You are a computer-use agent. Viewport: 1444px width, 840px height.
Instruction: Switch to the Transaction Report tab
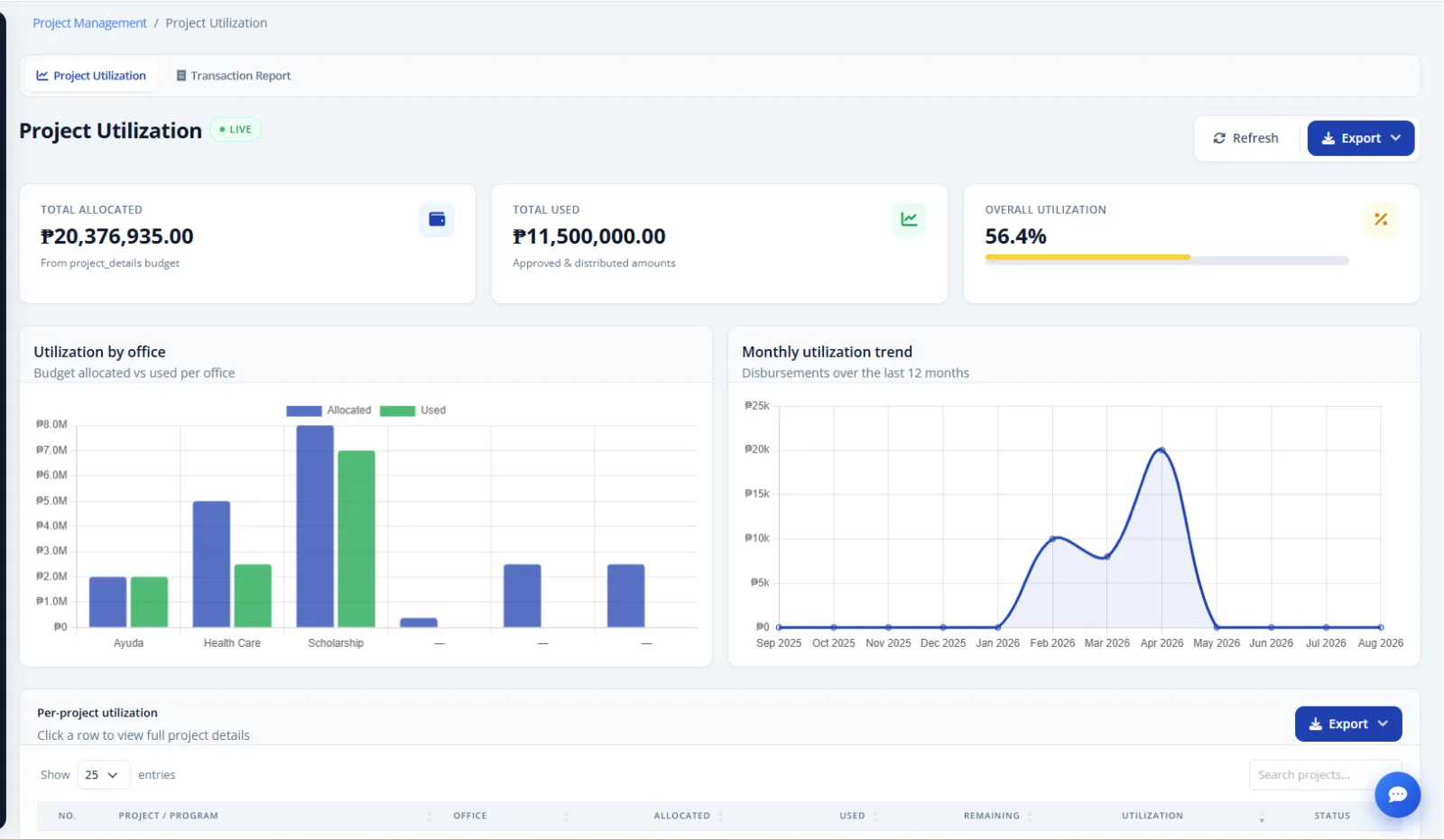point(234,76)
